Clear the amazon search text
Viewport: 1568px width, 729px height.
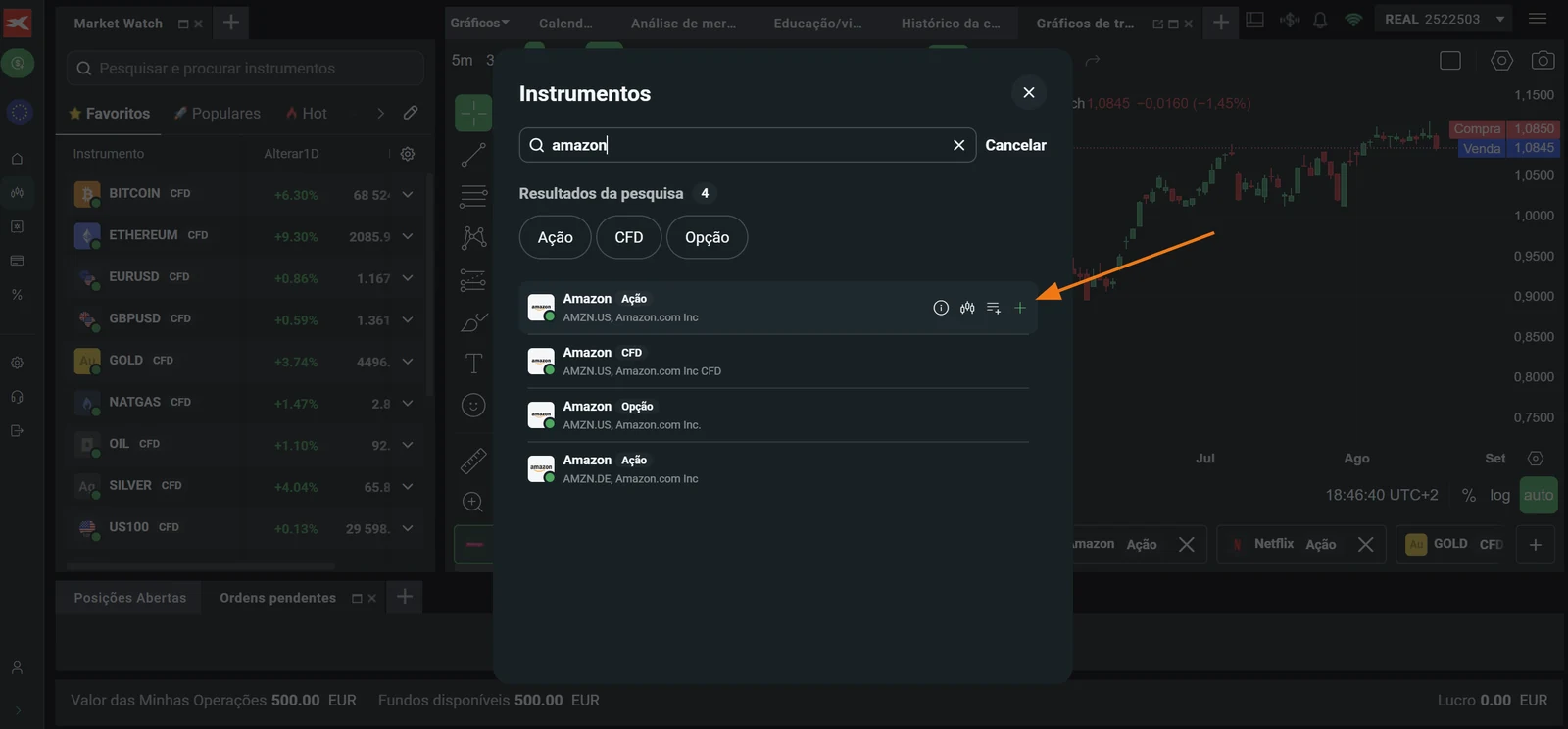958,145
